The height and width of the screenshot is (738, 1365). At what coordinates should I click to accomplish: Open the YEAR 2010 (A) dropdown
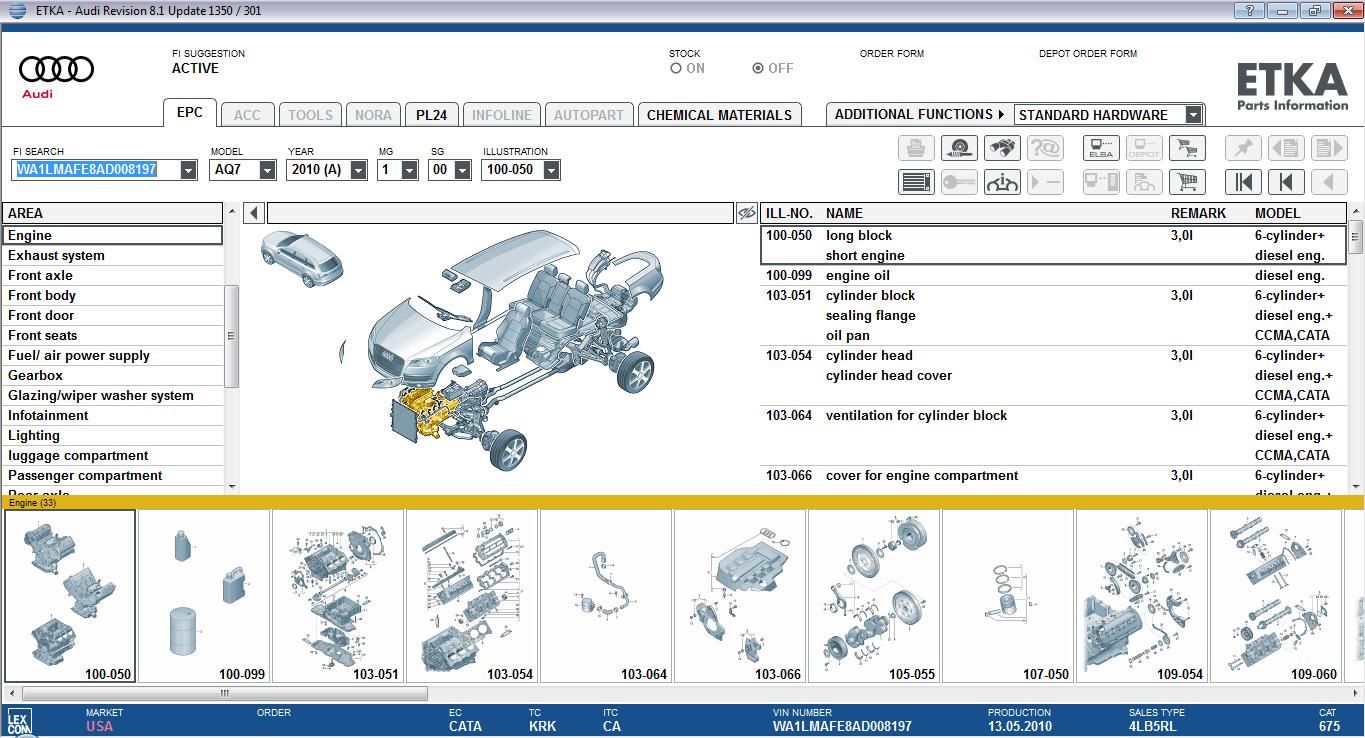[x=359, y=170]
